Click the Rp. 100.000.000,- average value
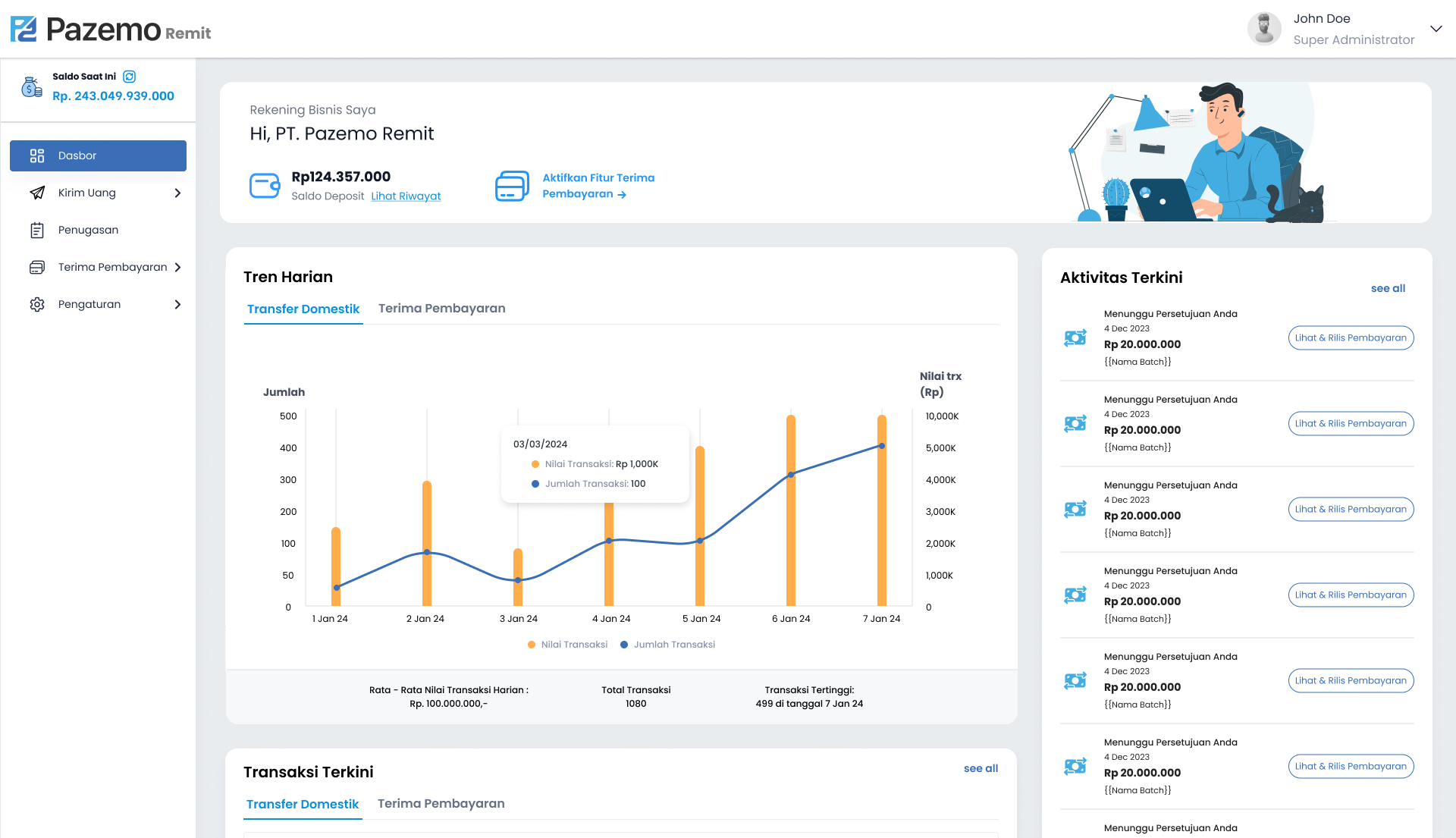This screenshot has height=838, width=1456. pos(449,704)
